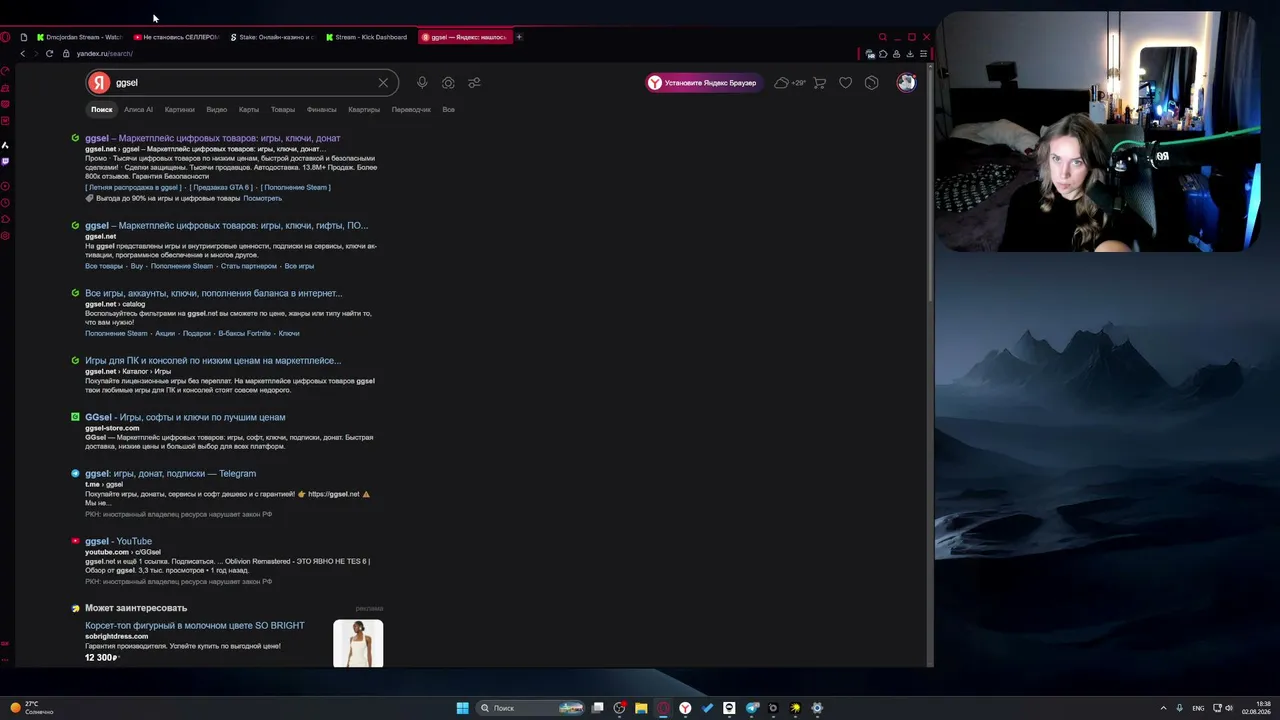The height and width of the screenshot is (720, 1280).
Task: Switch to the Stake: Онлайн-казино tab
Action: (273, 37)
